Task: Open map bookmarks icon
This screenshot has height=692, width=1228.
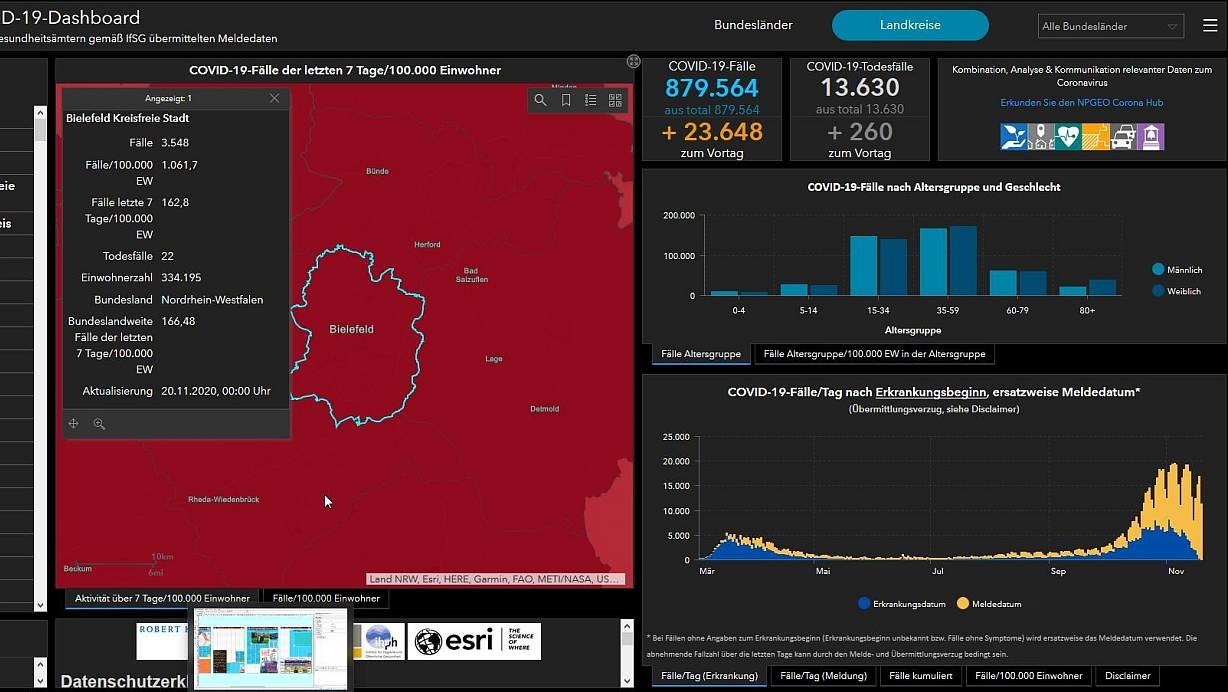Action: (x=566, y=100)
